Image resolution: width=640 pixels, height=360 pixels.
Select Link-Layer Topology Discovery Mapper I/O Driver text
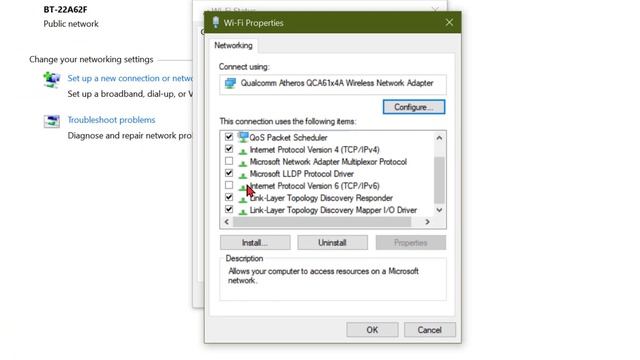[x=333, y=210]
